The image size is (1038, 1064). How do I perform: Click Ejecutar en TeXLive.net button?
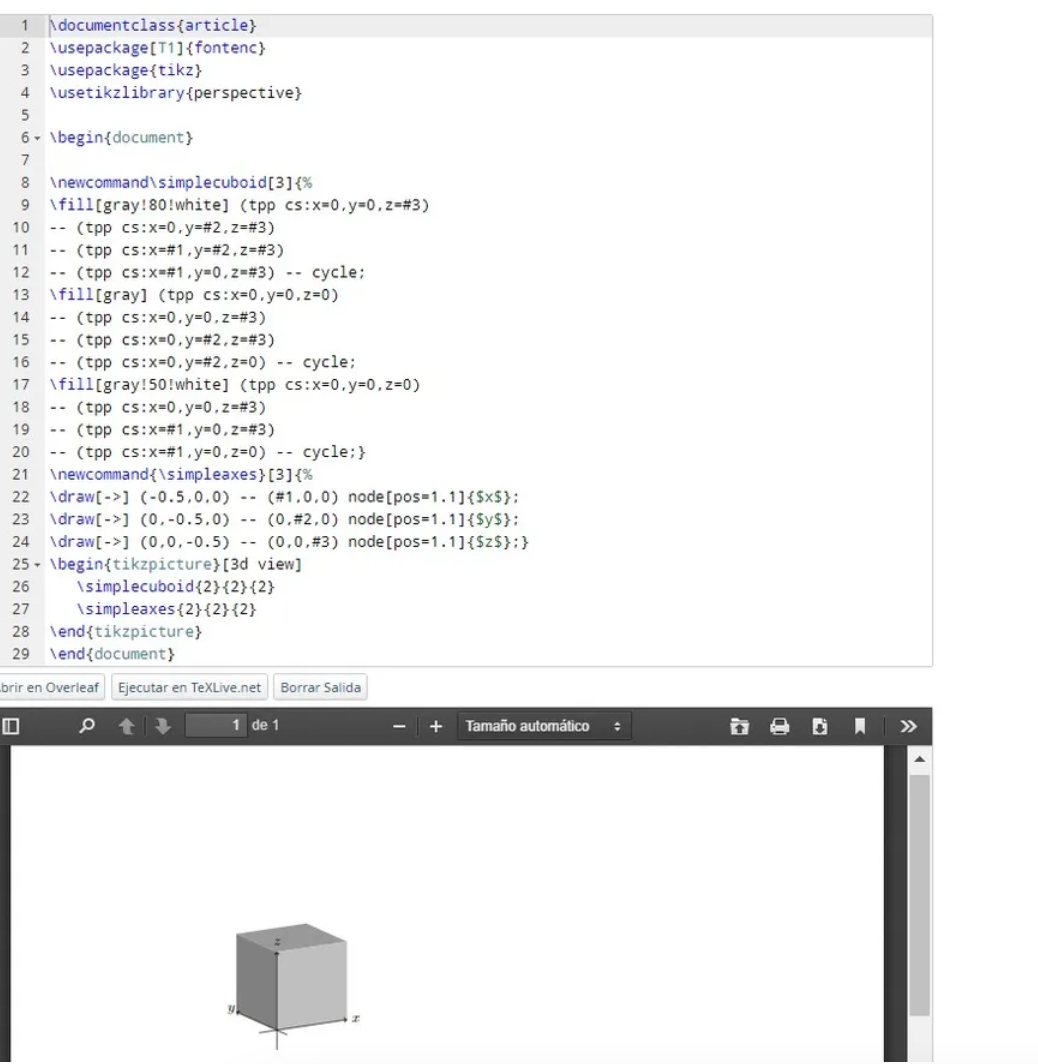[189, 688]
